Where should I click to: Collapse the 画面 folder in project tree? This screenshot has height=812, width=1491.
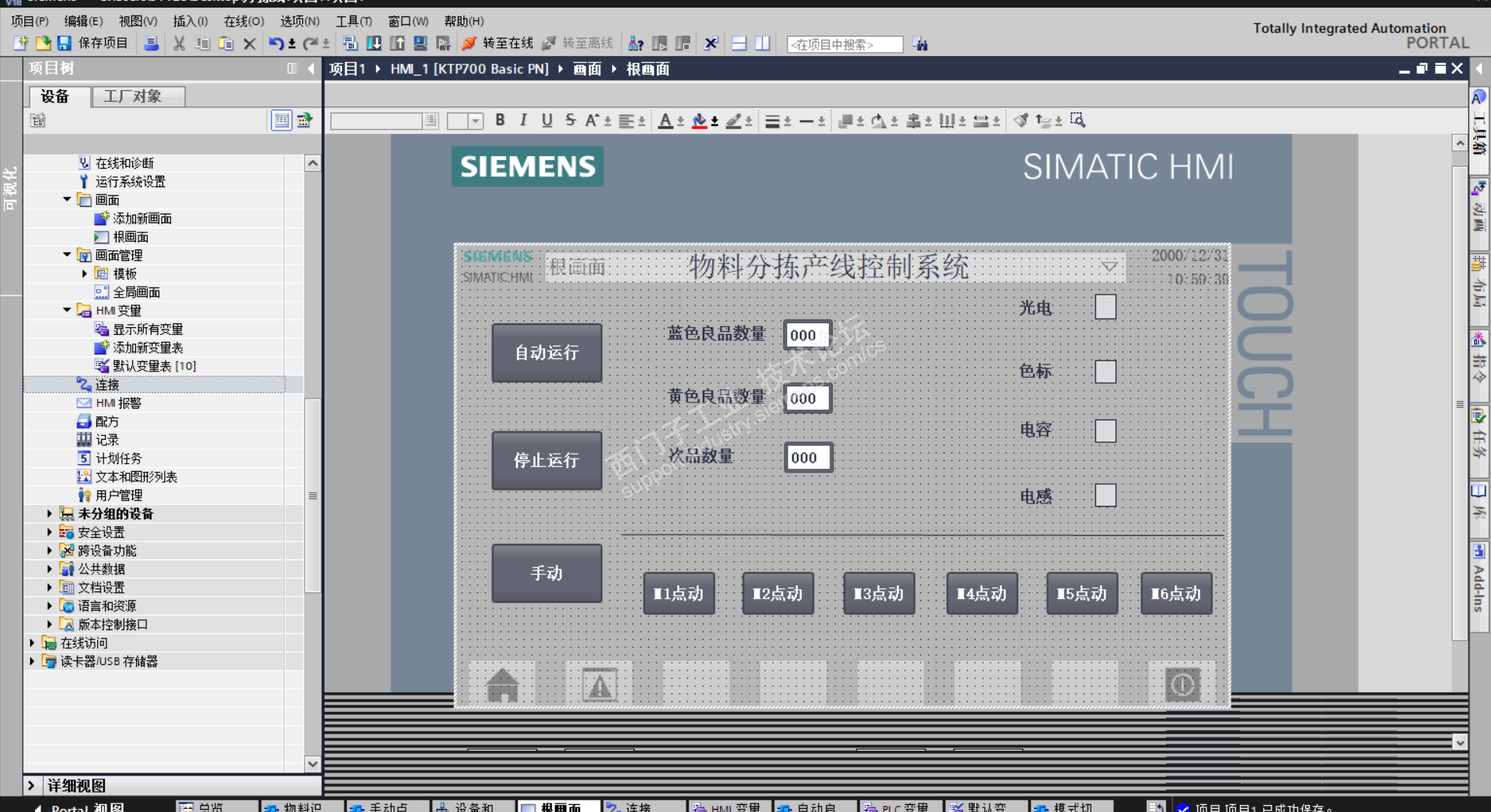[x=67, y=200]
